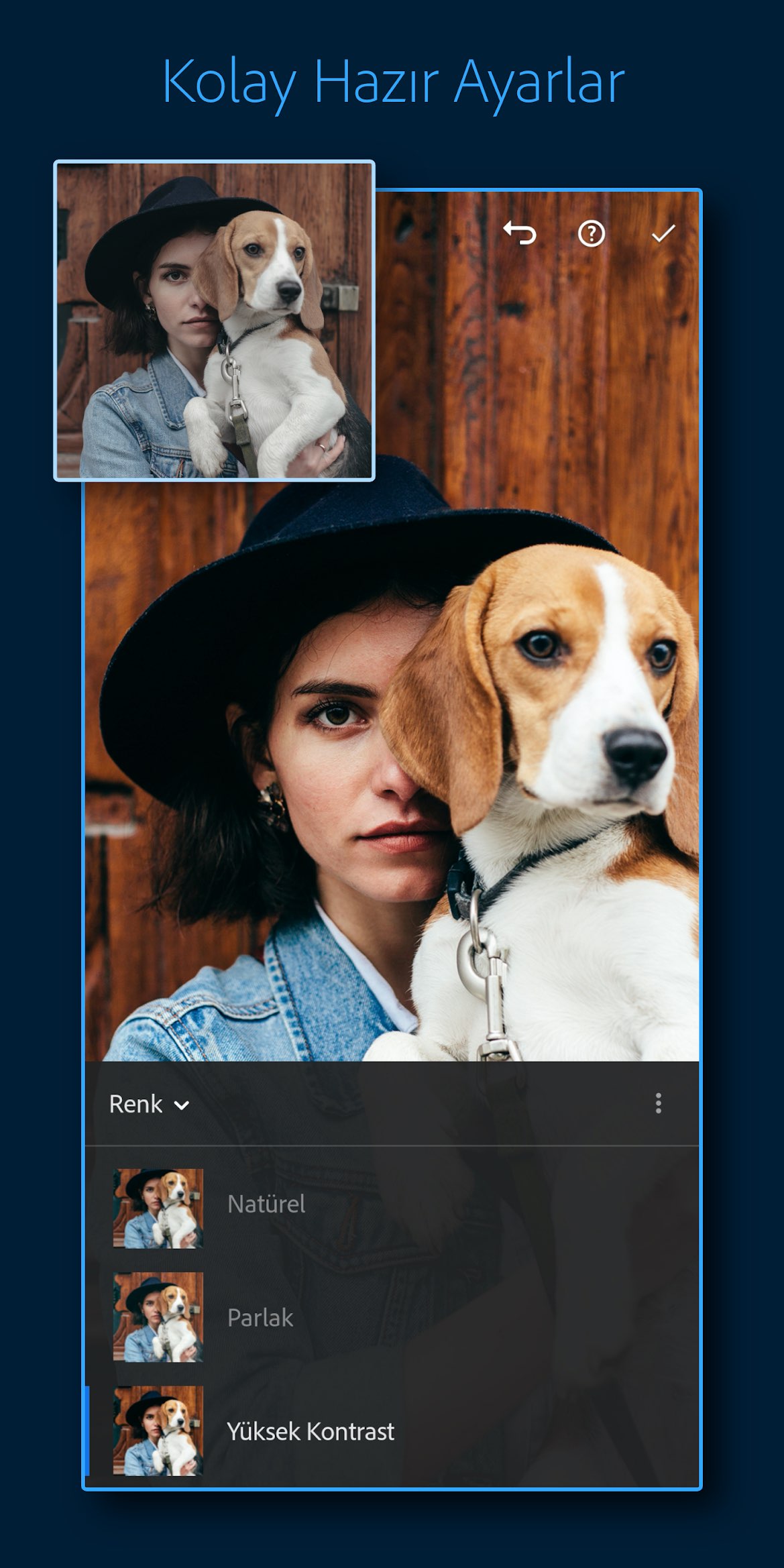Open the three-dot presets options menu
This screenshot has height=1568, width=784.
click(x=658, y=1103)
